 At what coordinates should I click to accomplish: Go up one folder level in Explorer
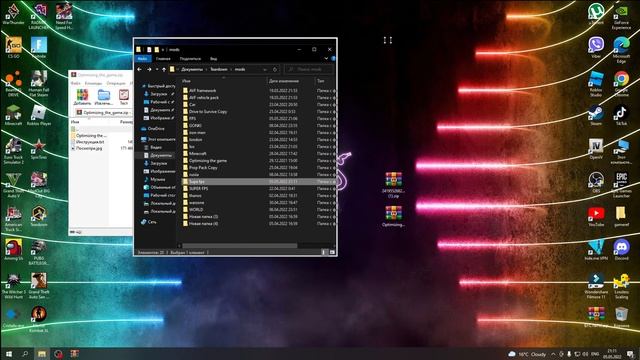(x=164, y=69)
